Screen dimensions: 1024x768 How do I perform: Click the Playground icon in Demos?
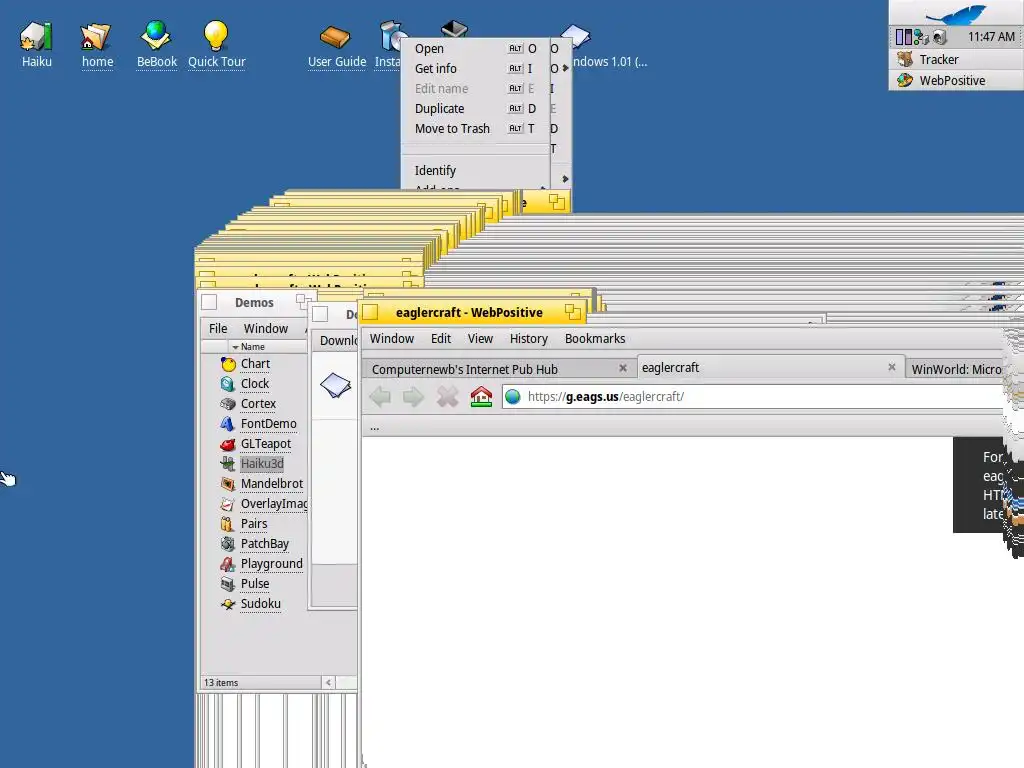point(228,564)
